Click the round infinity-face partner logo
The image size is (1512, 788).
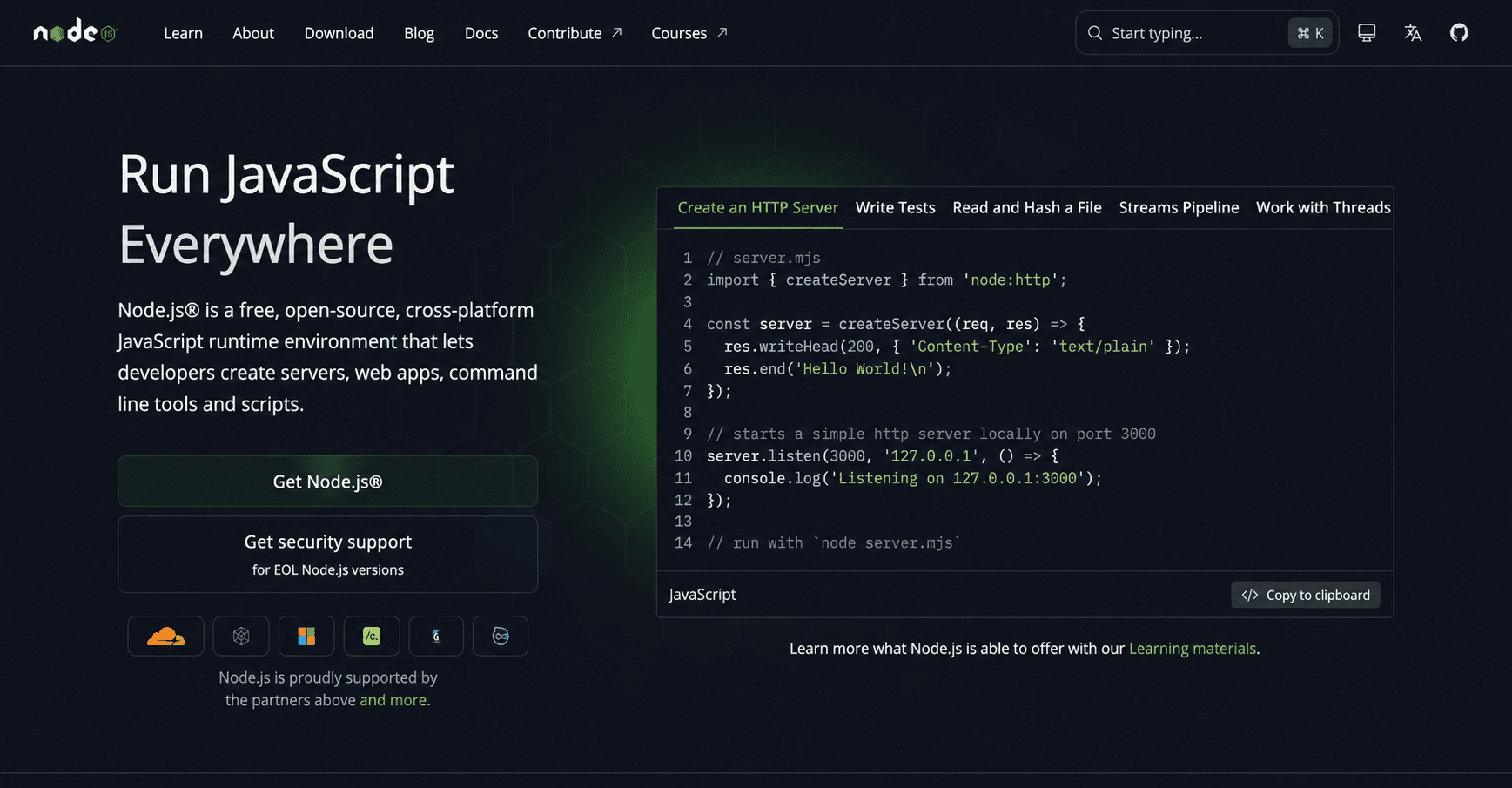[x=501, y=636]
